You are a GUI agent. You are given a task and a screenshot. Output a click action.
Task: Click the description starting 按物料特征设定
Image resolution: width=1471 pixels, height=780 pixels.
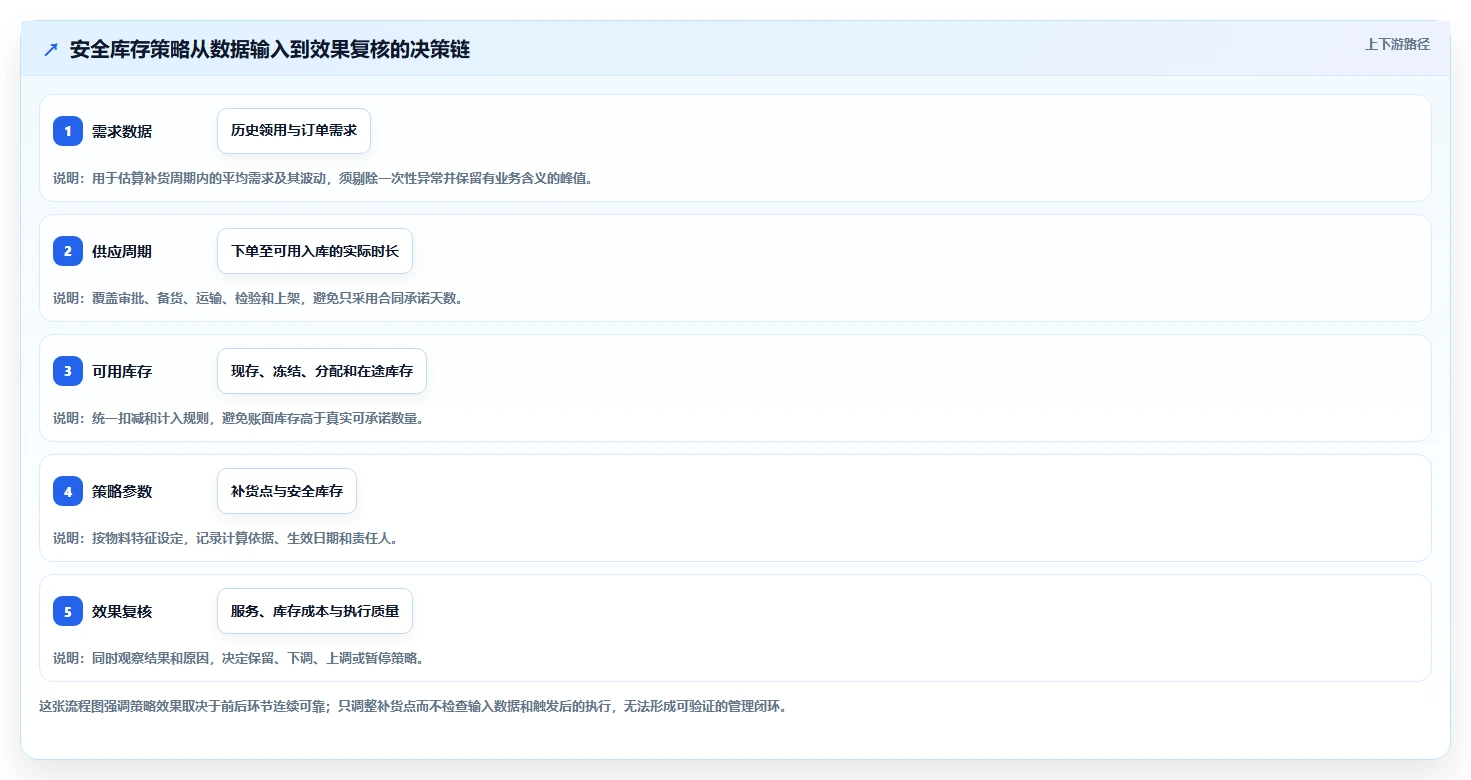point(226,538)
